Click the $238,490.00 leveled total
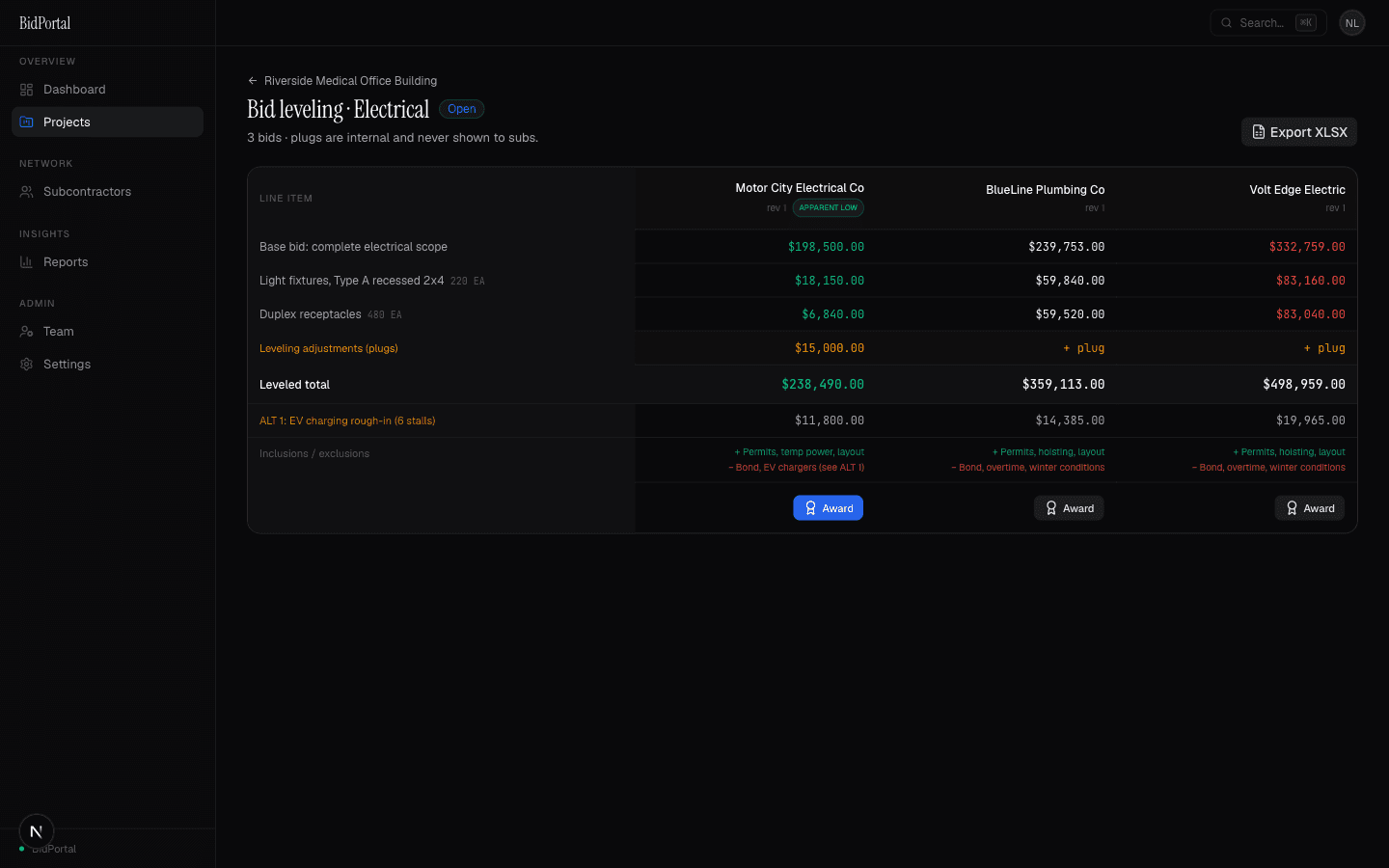1389x868 pixels. (823, 385)
